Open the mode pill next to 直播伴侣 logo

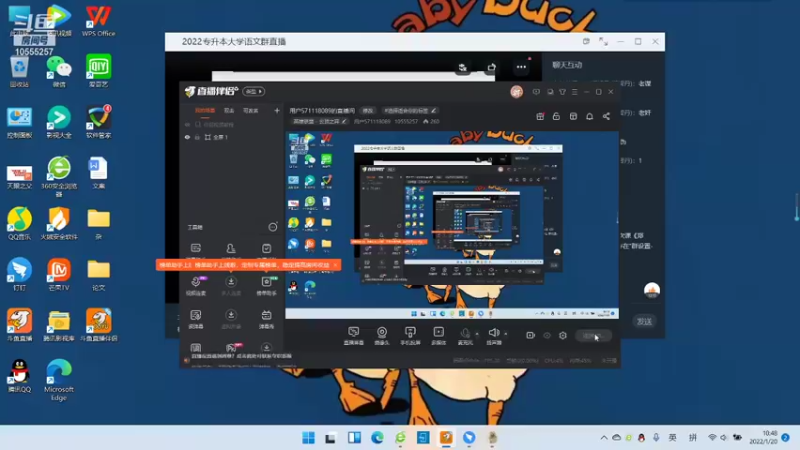[254, 91]
